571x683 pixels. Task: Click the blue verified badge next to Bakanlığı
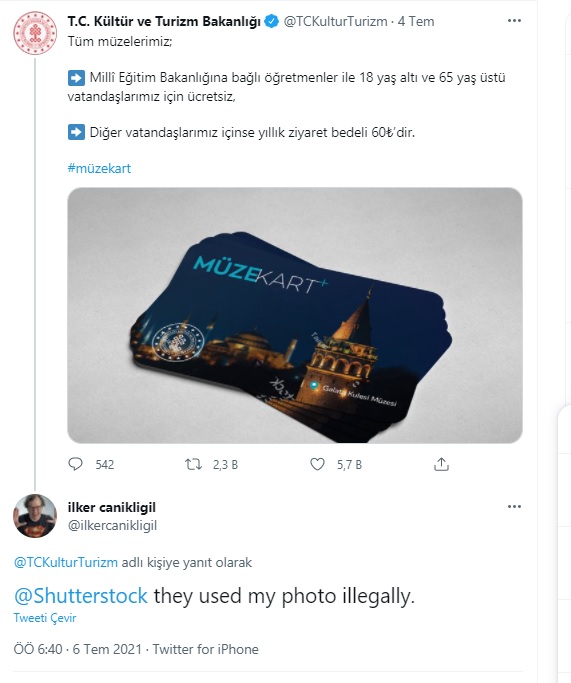click(x=272, y=21)
